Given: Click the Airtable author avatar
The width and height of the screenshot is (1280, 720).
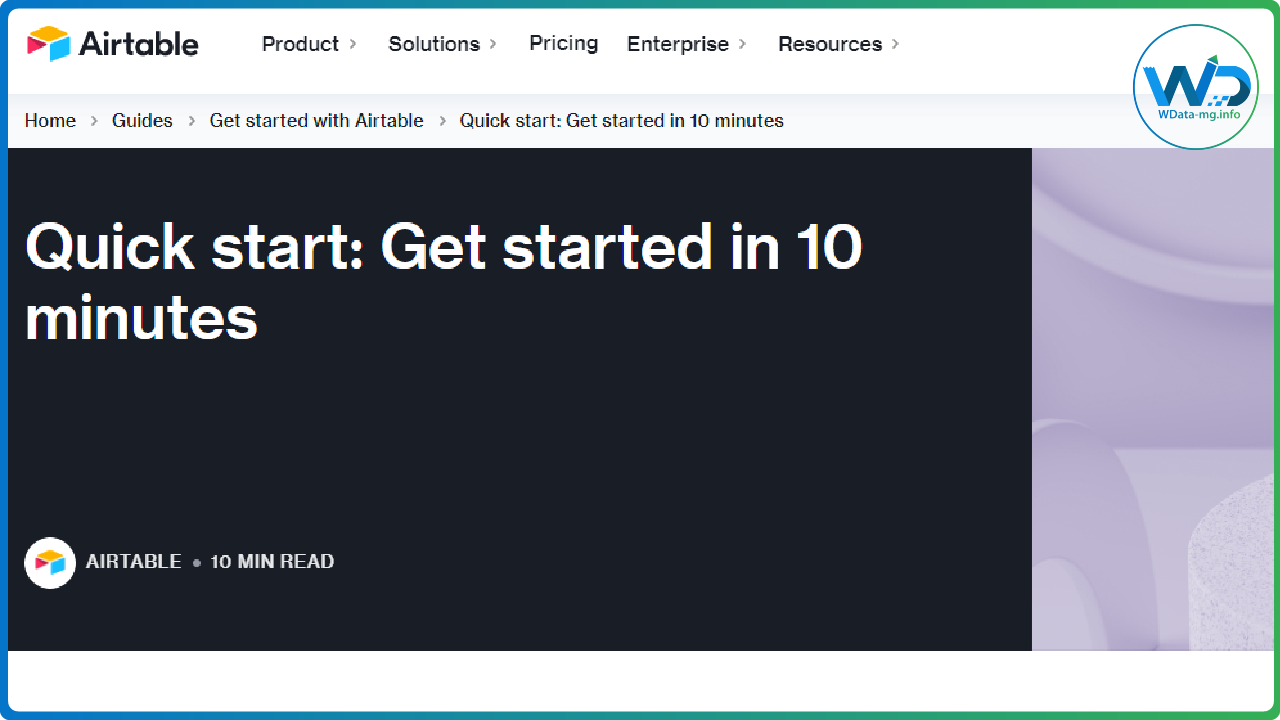Looking at the screenshot, I should coord(50,562).
